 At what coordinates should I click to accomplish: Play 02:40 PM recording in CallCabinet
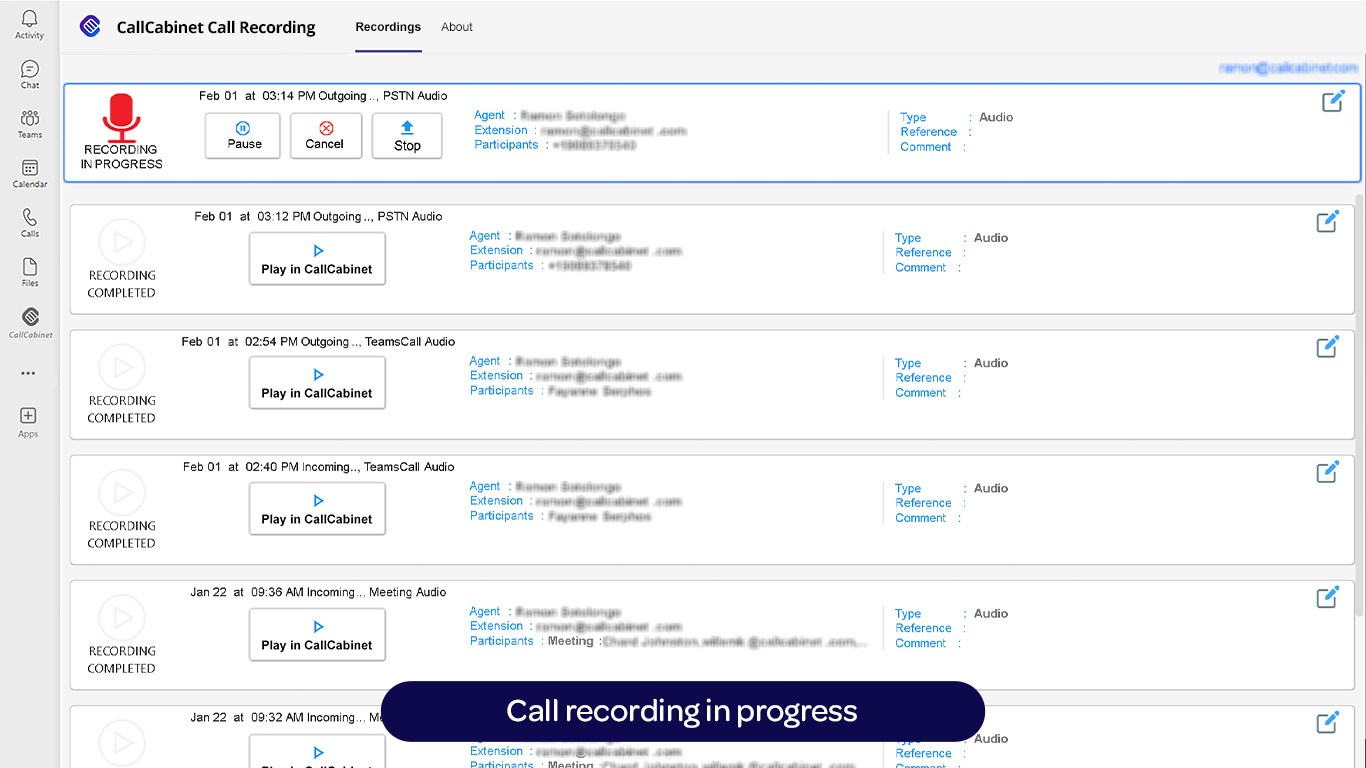[317, 509]
